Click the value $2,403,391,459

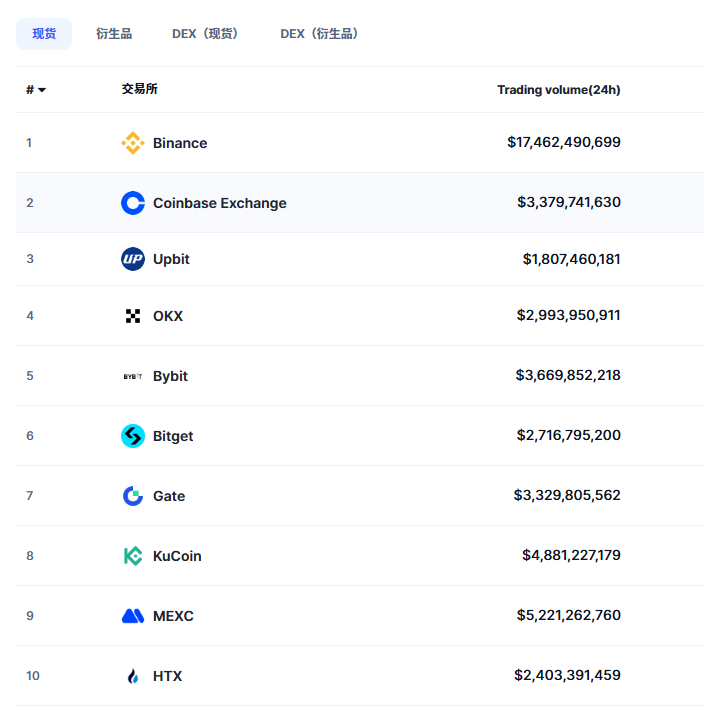point(567,675)
